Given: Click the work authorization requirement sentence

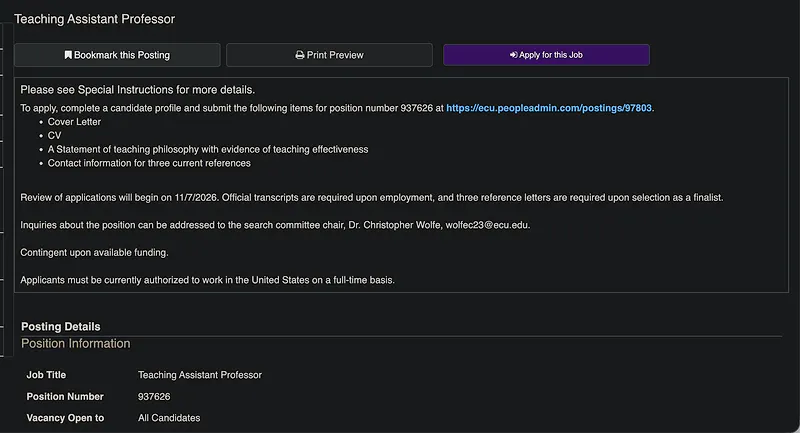Looking at the screenshot, I should [x=208, y=280].
